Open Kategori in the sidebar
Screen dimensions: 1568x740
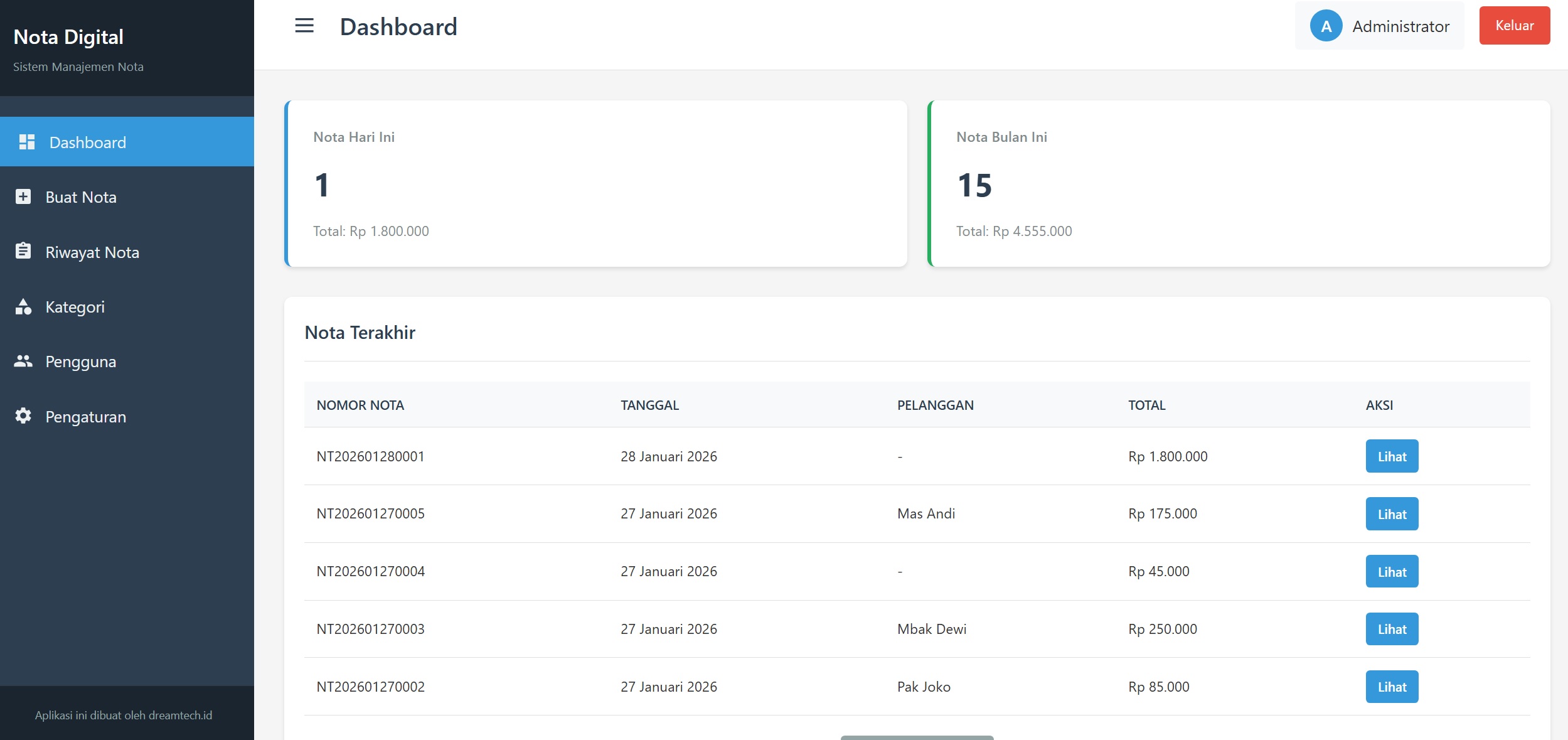(75, 307)
